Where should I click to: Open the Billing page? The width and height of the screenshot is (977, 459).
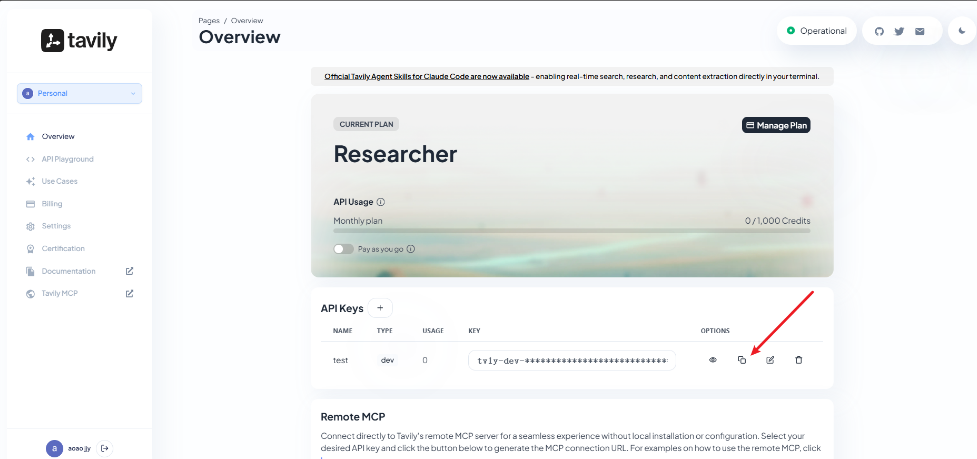click(x=52, y=204)
